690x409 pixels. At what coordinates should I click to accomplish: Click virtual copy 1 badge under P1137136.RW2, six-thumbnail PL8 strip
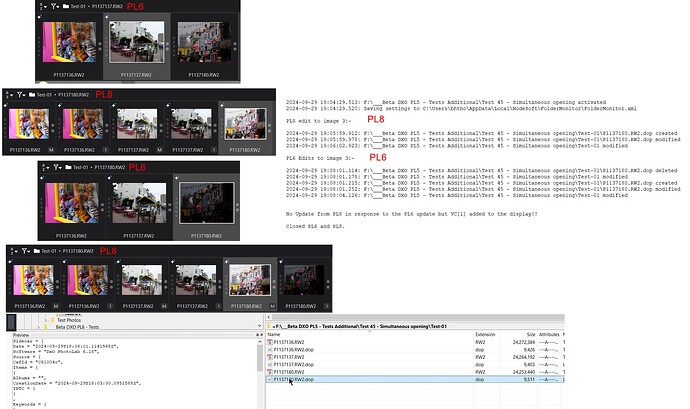pyautogui.click(x=110, y=306)
